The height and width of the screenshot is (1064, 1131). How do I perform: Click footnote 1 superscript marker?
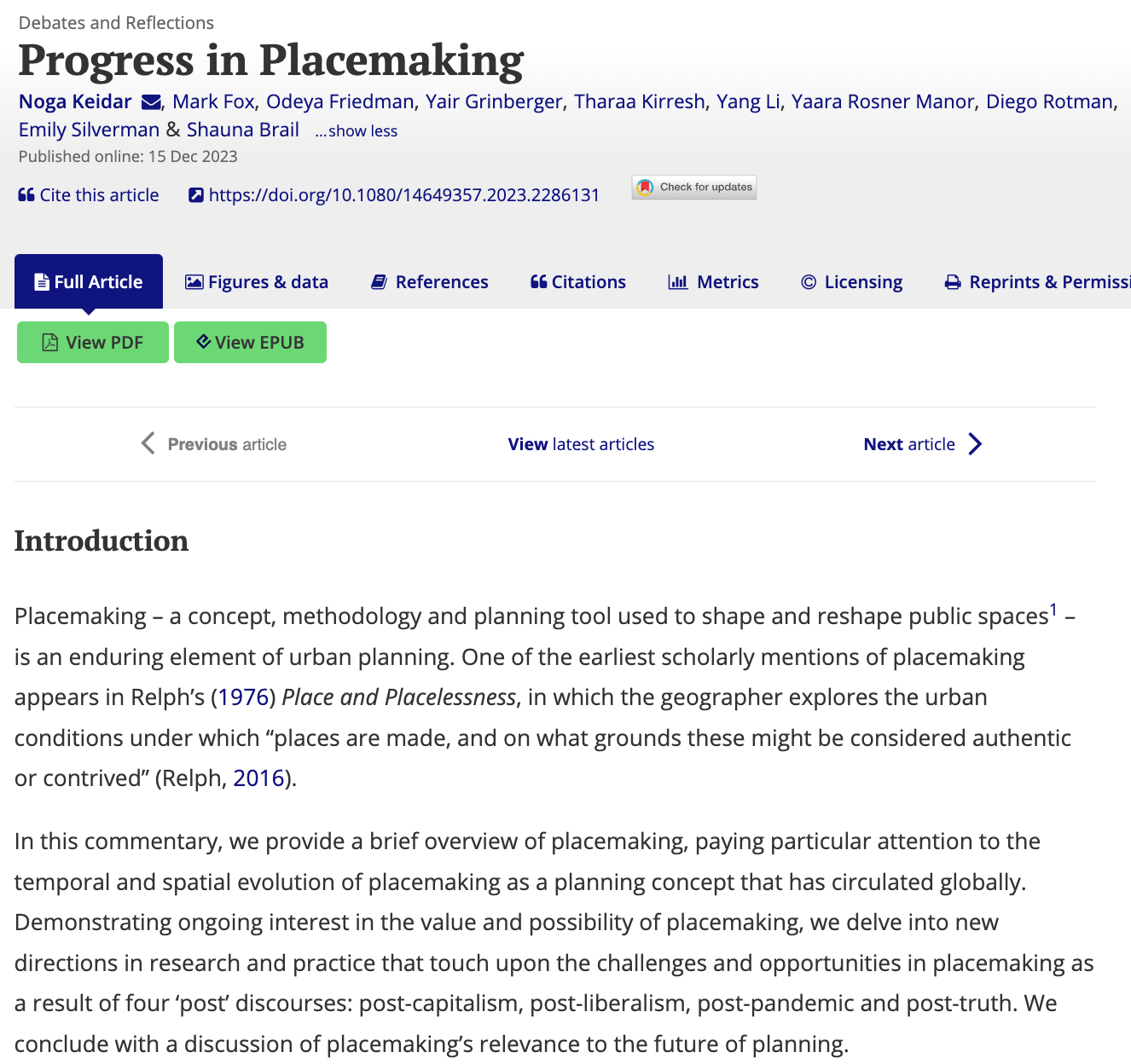tap(1053, 610)
